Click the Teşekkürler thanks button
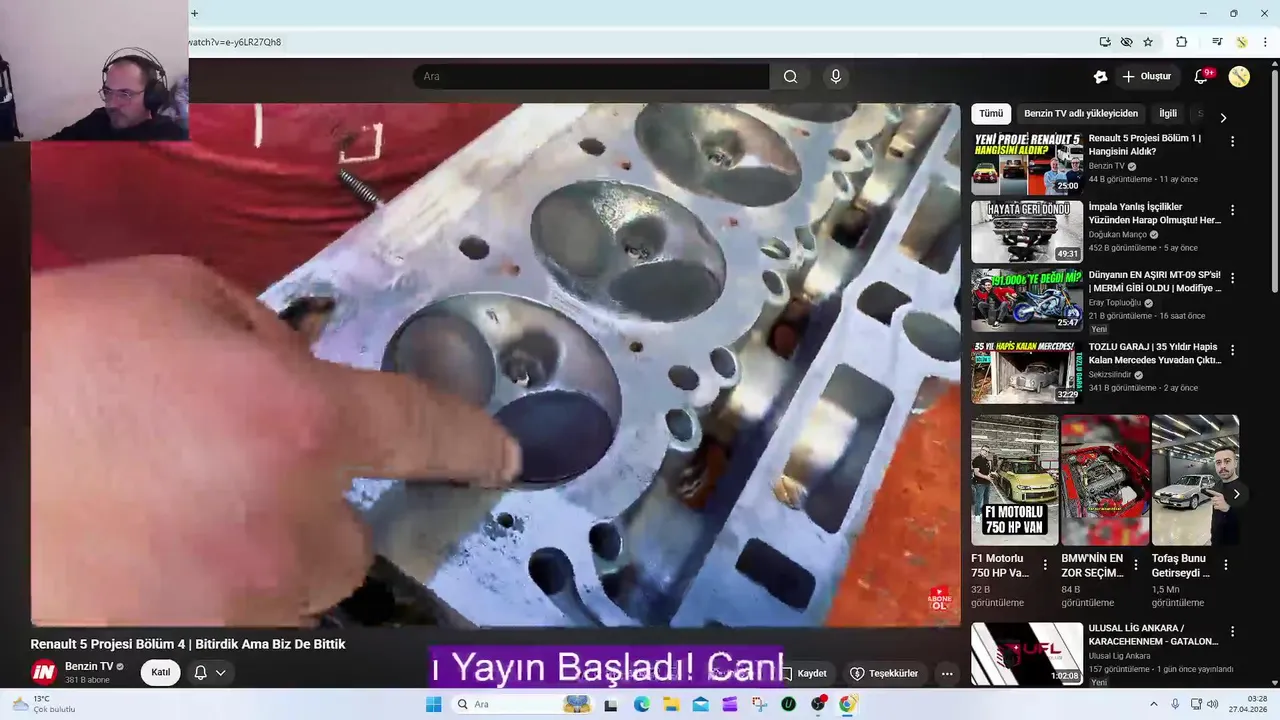Image resolution: width=1280 pixels, height=720 pixels. click(884, 673)
